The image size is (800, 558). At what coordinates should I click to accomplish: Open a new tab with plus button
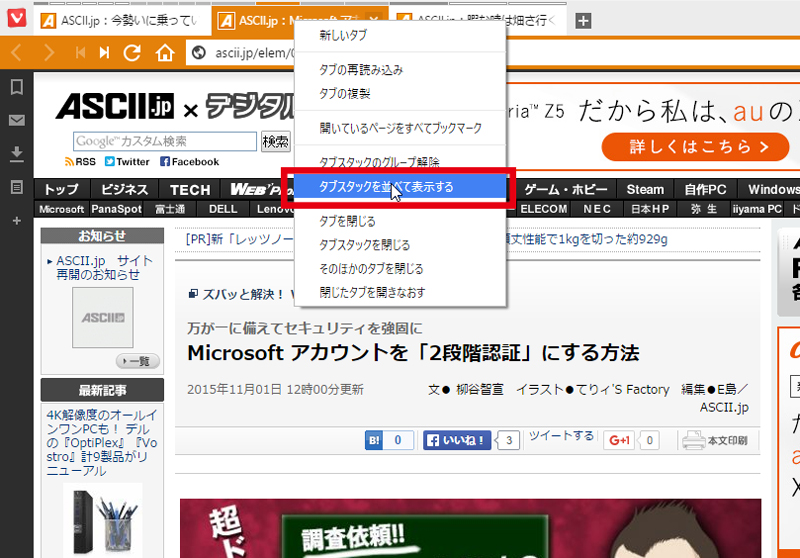(x=583, y=21)
